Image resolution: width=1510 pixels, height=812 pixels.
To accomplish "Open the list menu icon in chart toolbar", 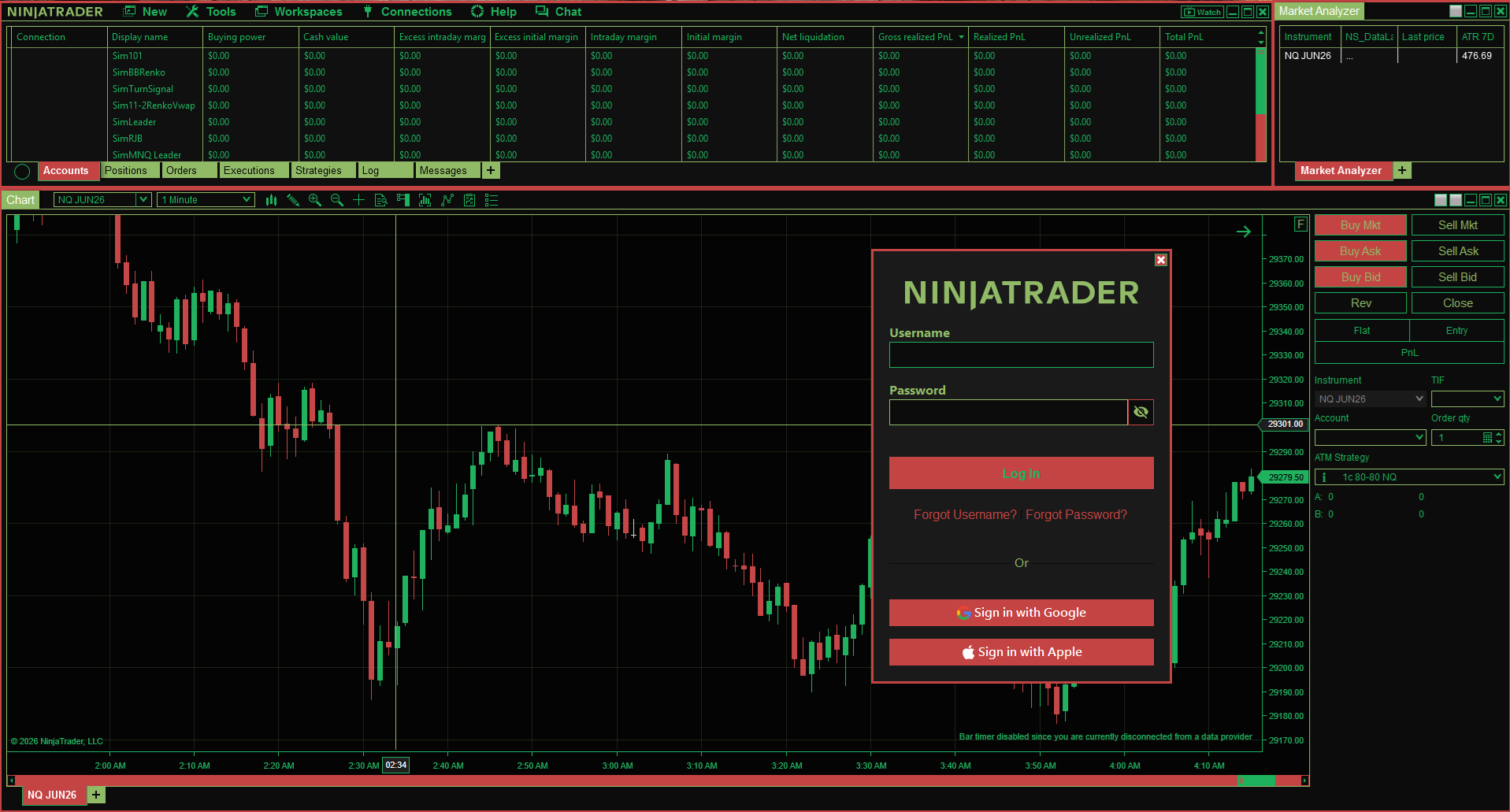I will coord(492,200).
